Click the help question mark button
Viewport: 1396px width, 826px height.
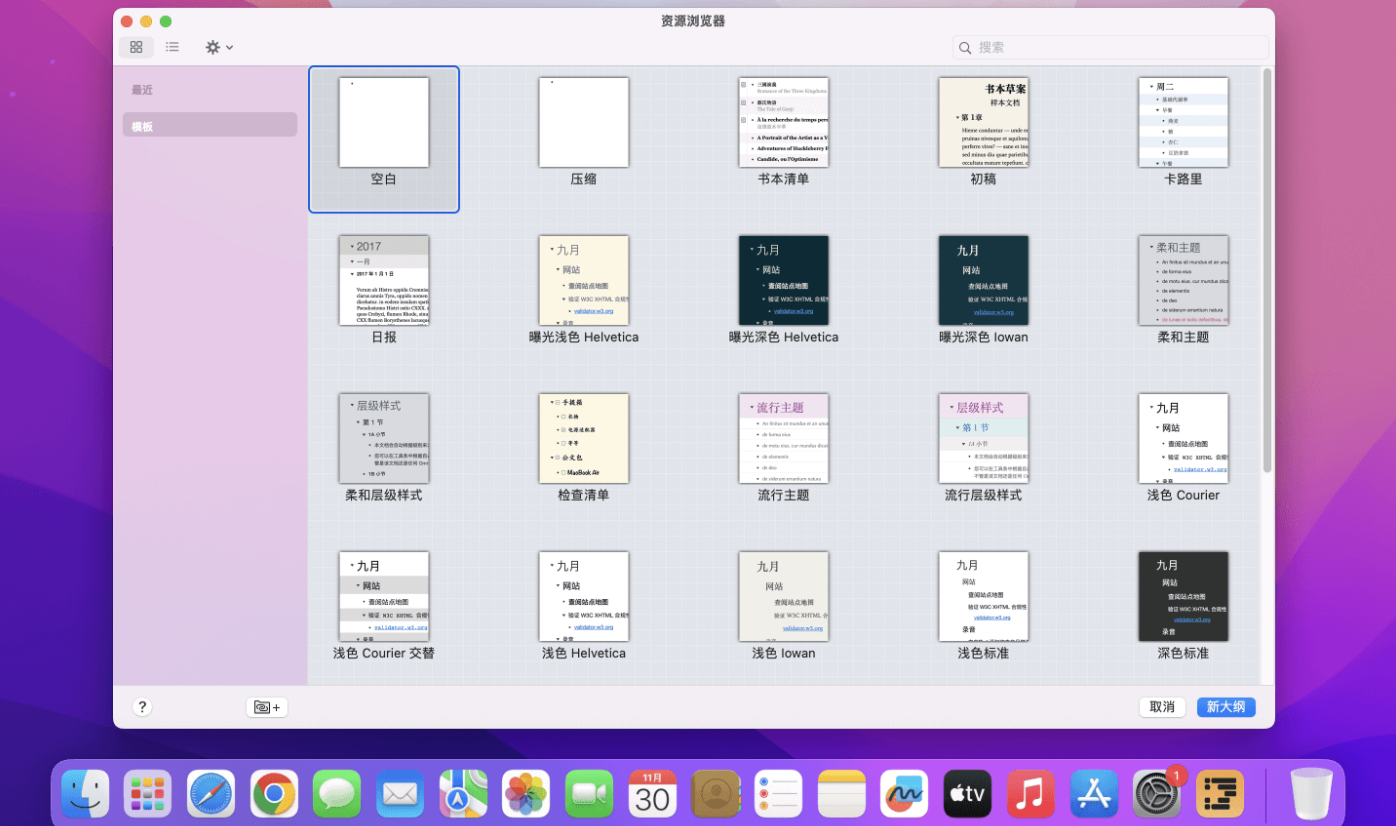(142, 707)
